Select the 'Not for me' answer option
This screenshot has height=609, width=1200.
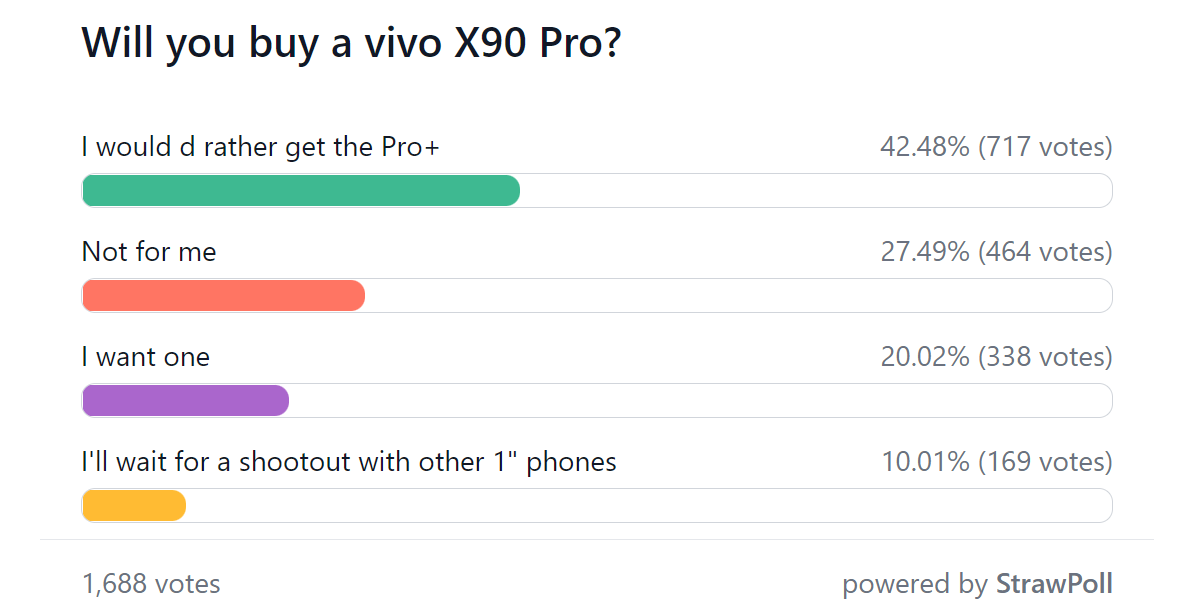[148, 251]
